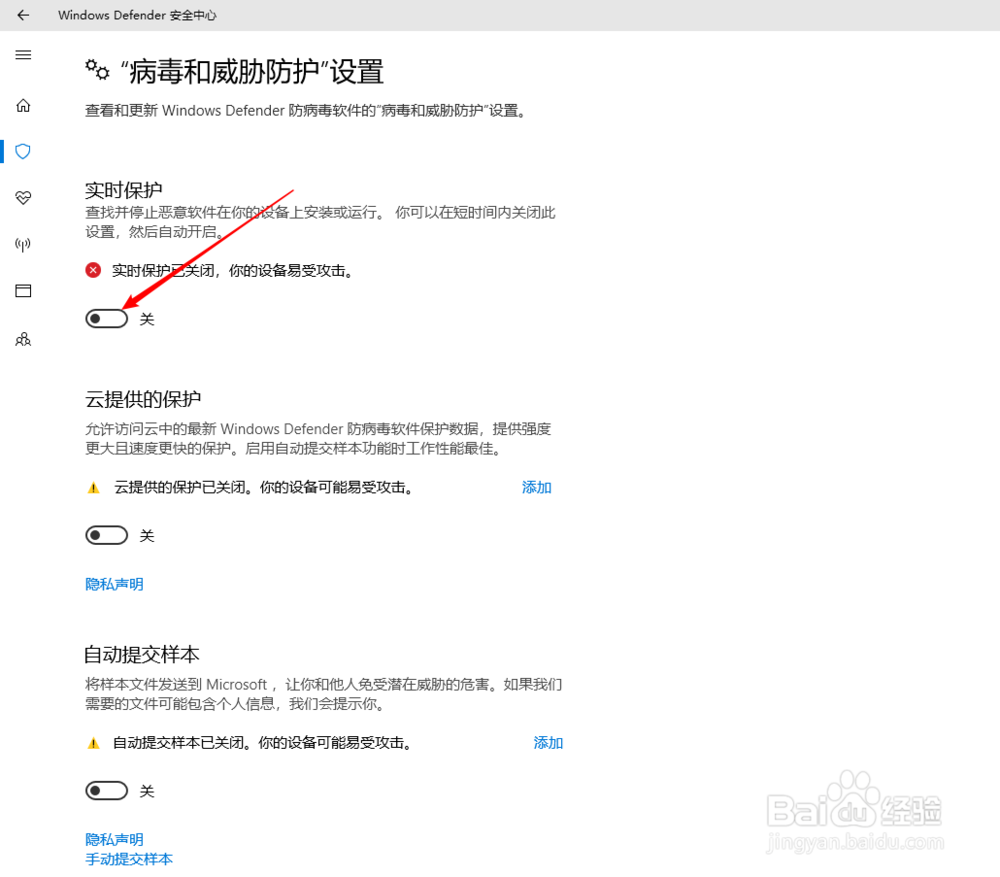This screenshot has width=1000, height=877.
Task: Click the warning text 实时保护已关闭，你的设备易受攻击
Action: click(232, 270)
